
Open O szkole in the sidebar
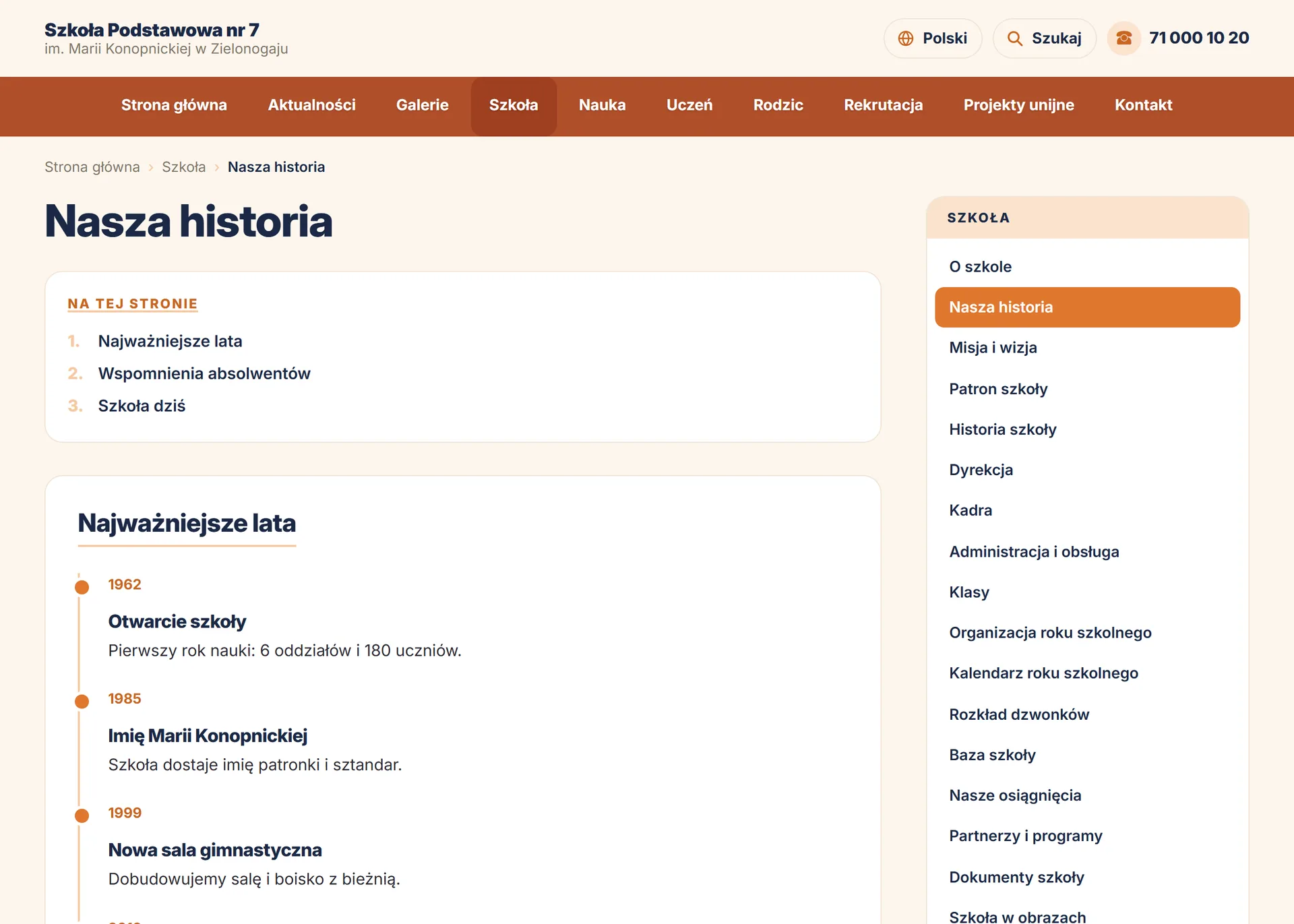(1087, 267)
